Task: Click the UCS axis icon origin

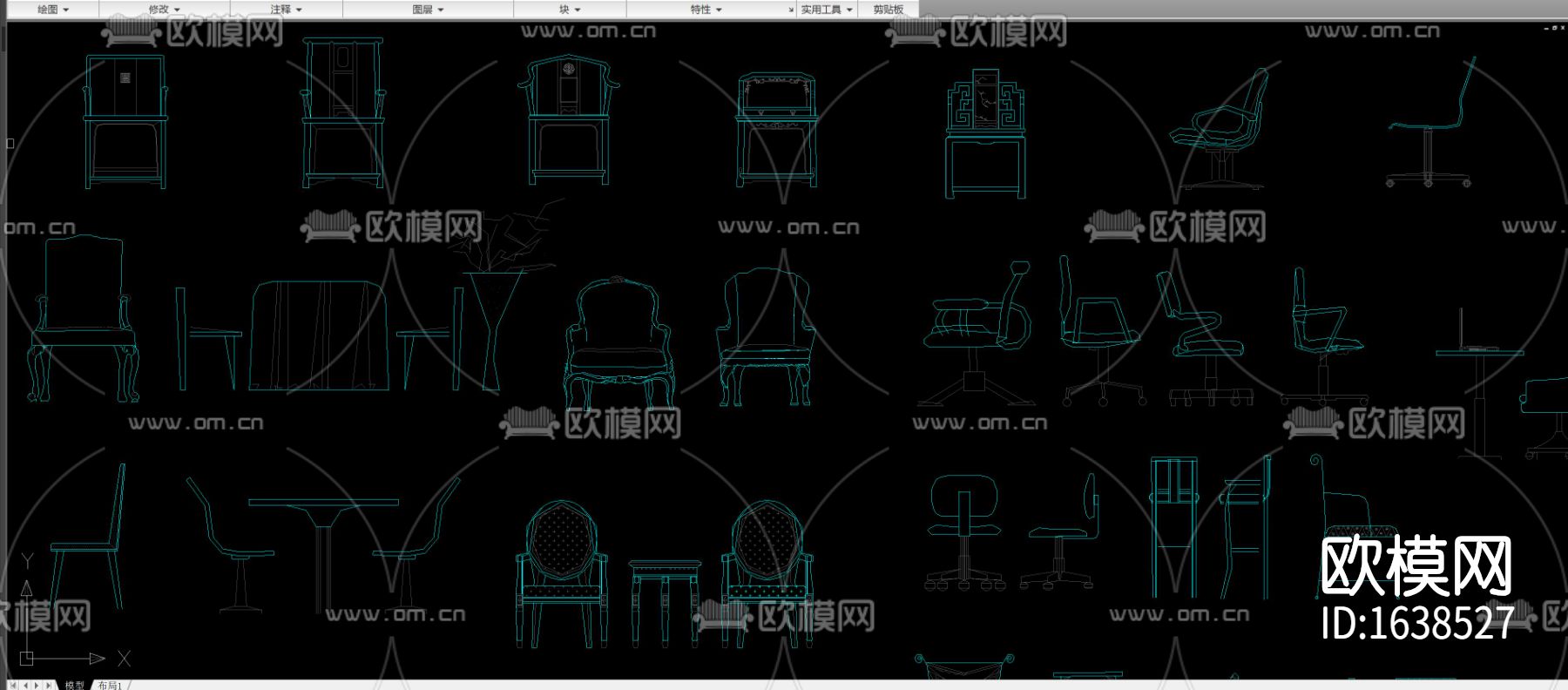Action: click(27, 658)
